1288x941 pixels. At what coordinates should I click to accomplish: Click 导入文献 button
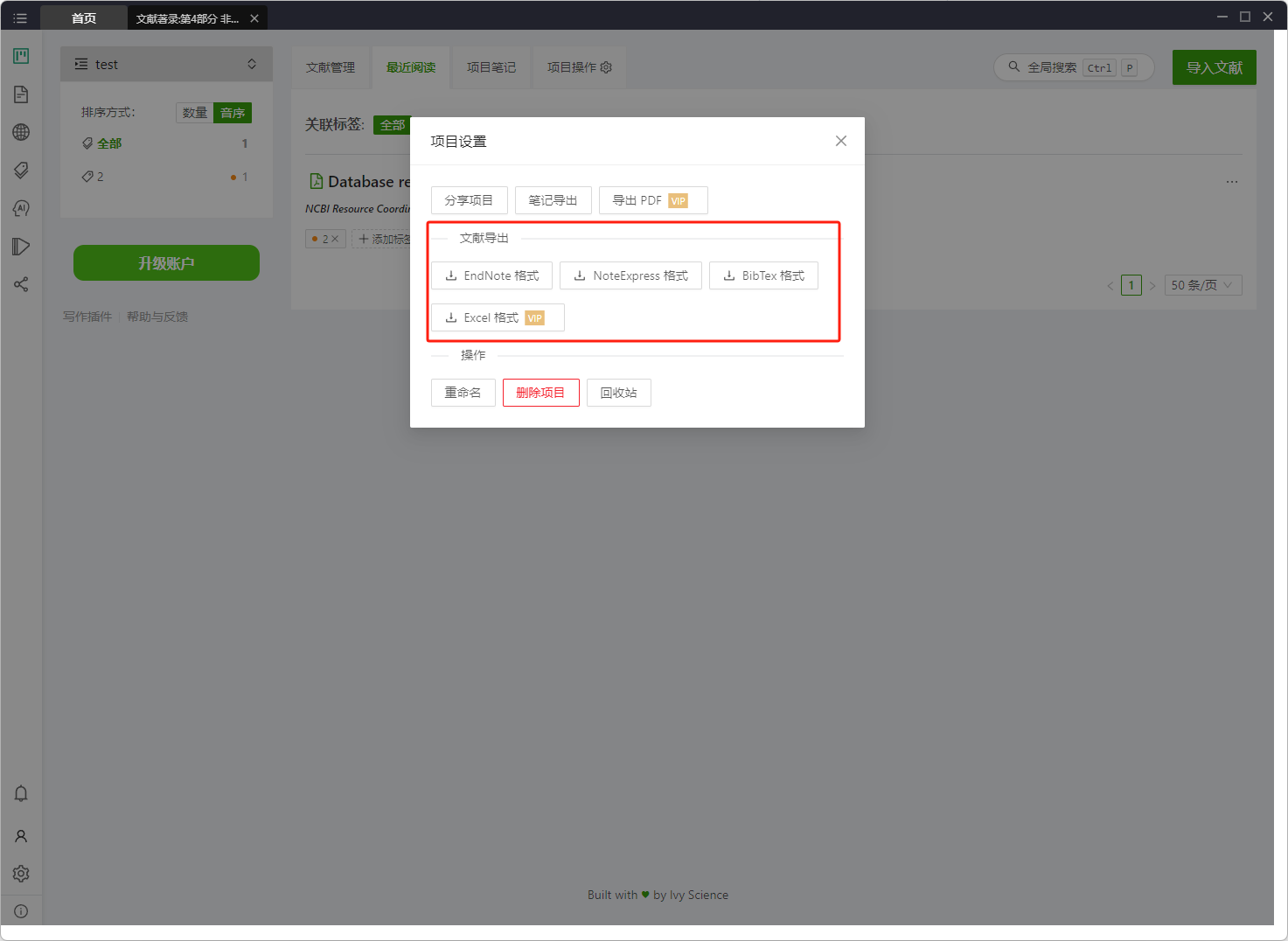point(1215,67)
